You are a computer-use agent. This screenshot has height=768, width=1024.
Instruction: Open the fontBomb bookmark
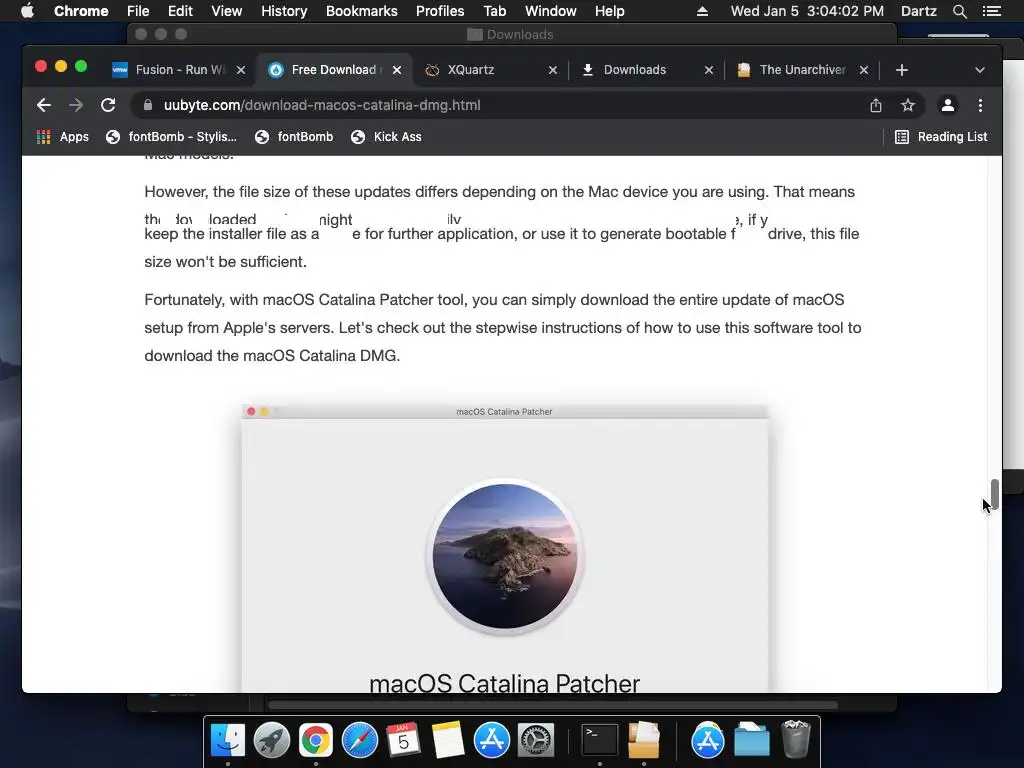pyautogui.click(x=294, y=136)
